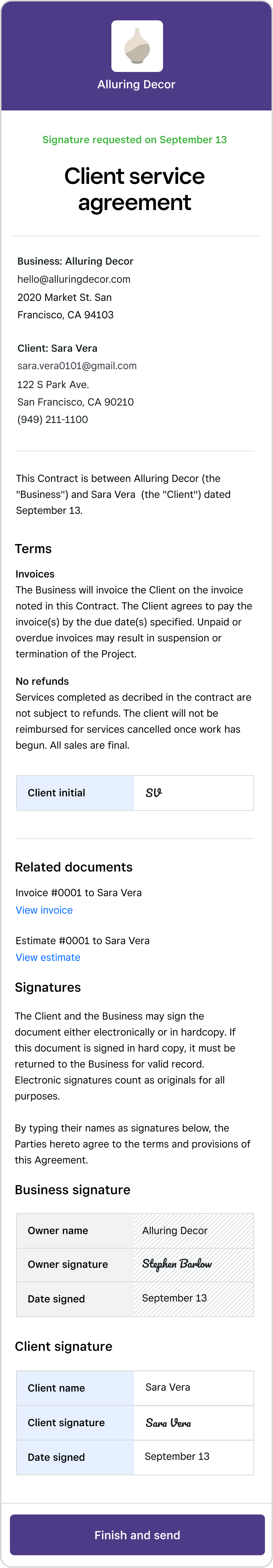Click the client phone number (949) 211-1100
The image size is (273, 1568).
tap(52, 419)
